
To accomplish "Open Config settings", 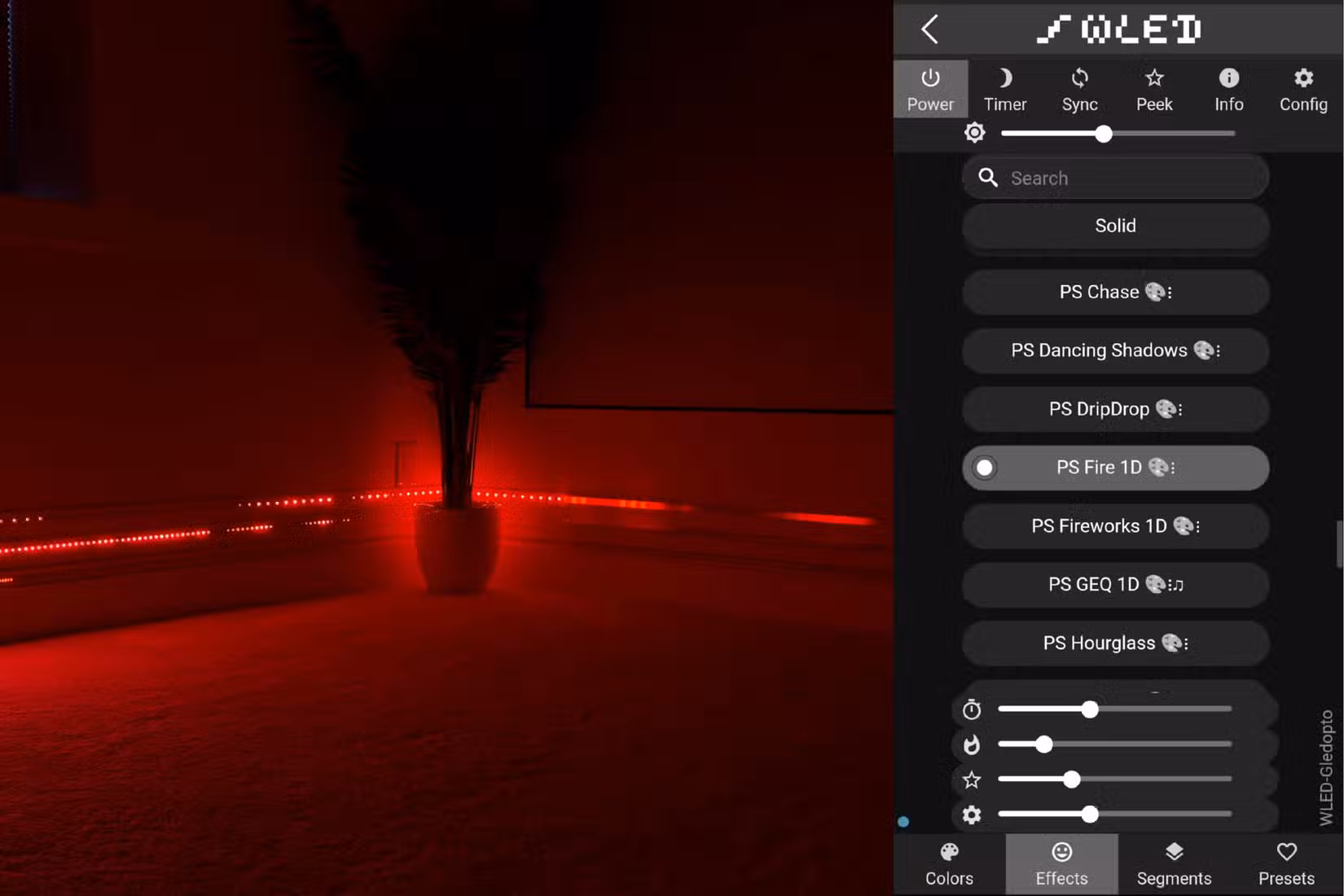I will point(1303,89).
